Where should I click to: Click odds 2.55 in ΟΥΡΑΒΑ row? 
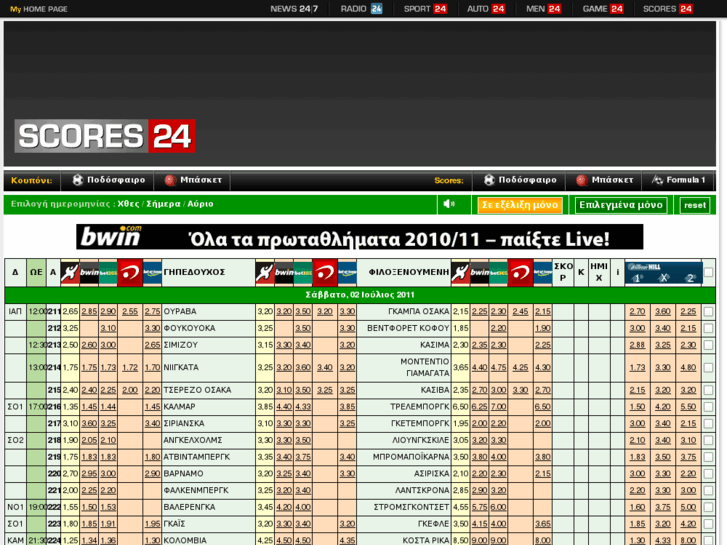pyautogui.click(x=130, y=312)
